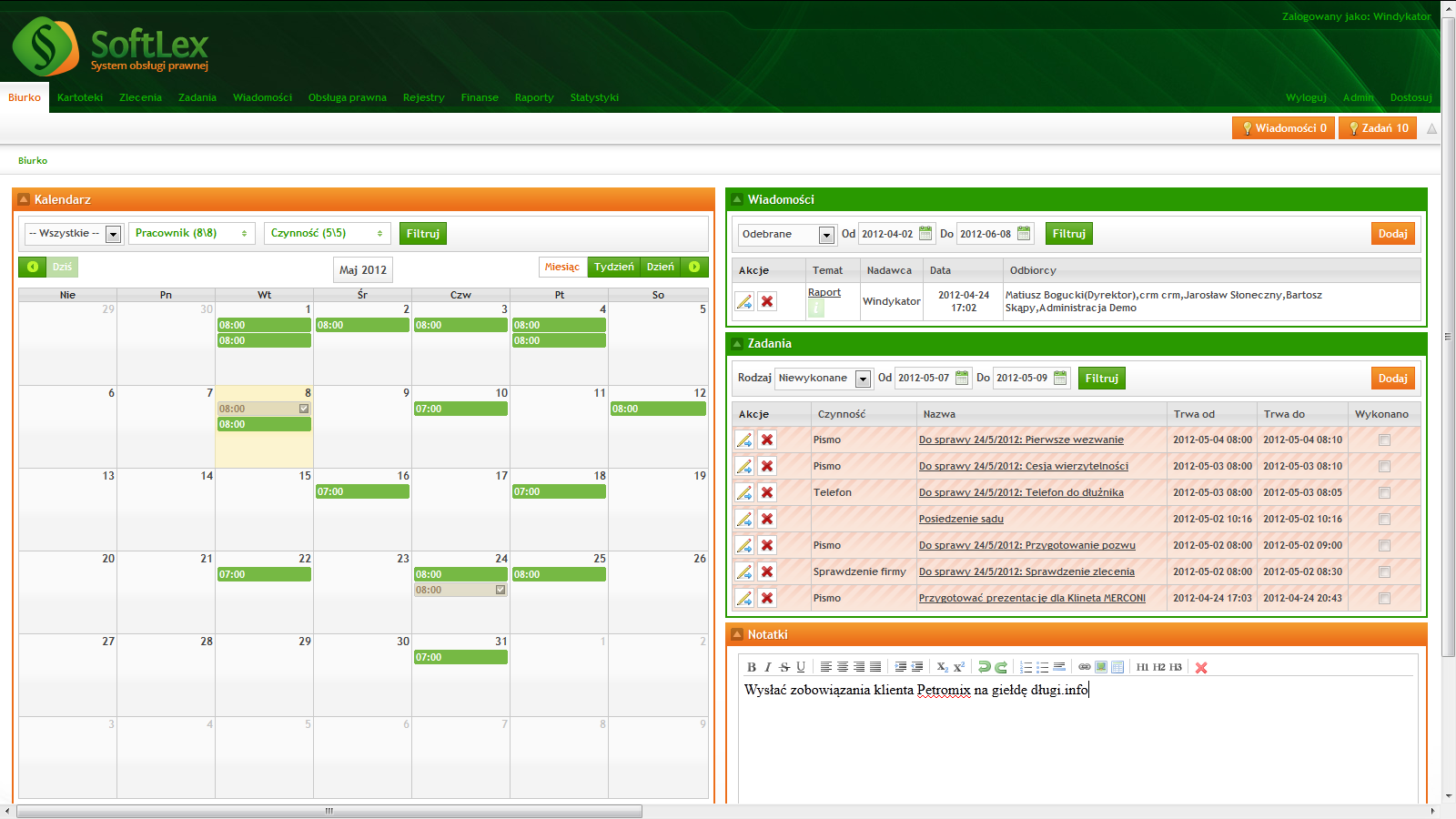Add a new message with Dodaj
This screenshot has height=819, width=1456.
point(1392,234)
